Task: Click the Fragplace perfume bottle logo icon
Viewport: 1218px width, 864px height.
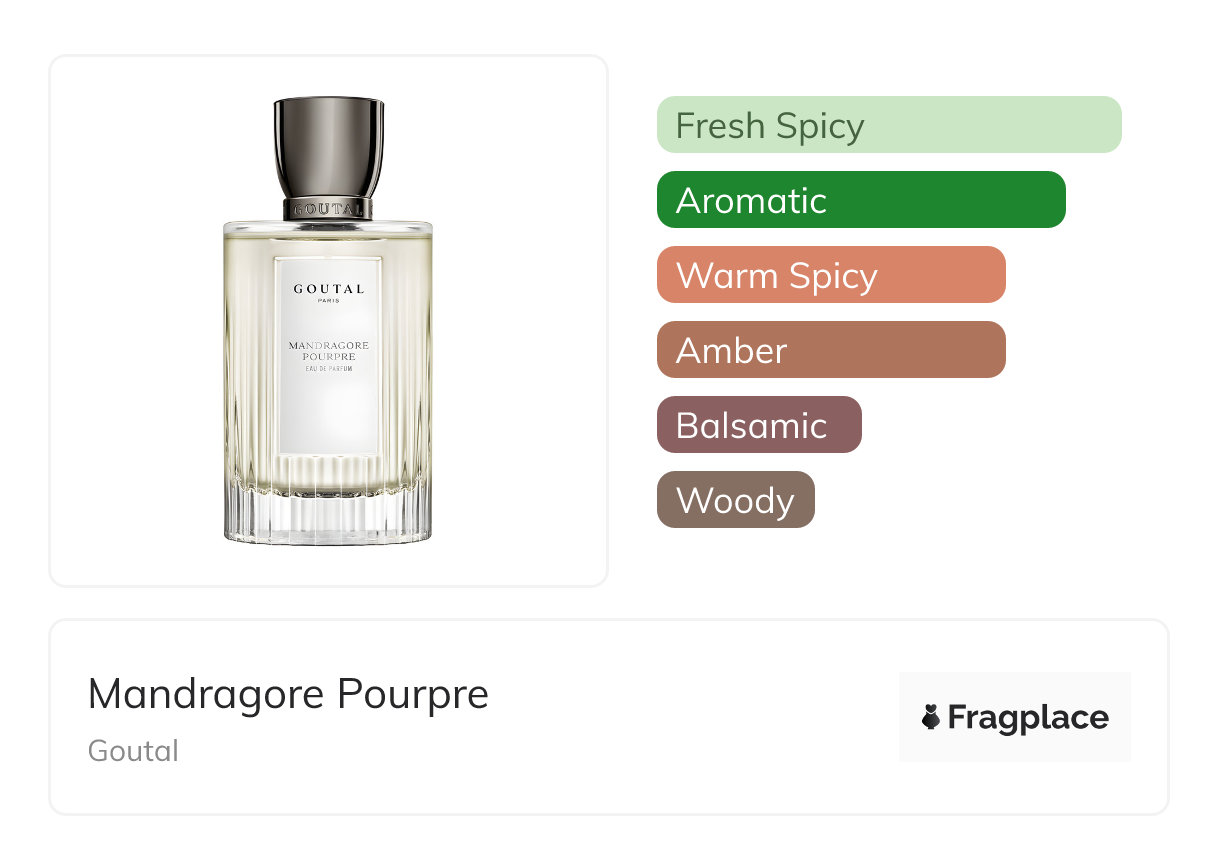Action: [x=931, y=717]
